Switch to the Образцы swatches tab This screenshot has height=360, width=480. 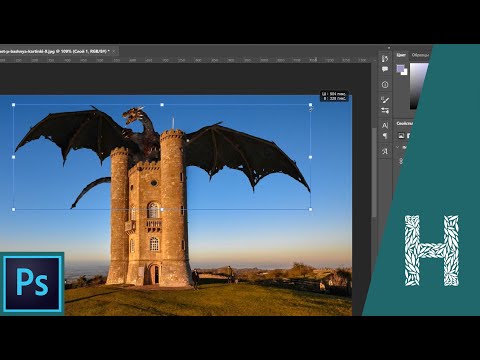(420, 55)
